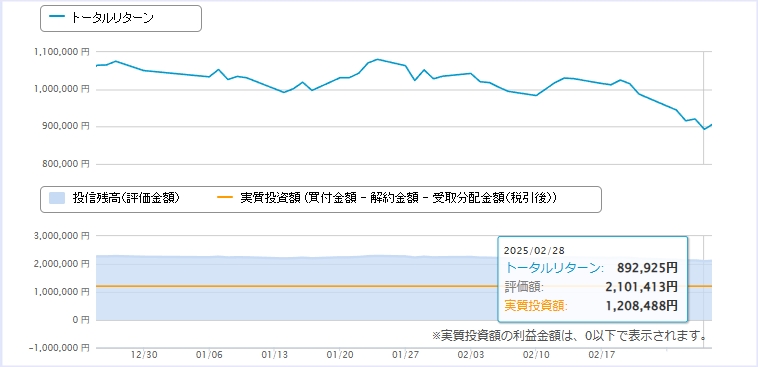Select the 01/06 date label on axis
The height and width of the screenshot is (367, 758).
tap(209, 355)
